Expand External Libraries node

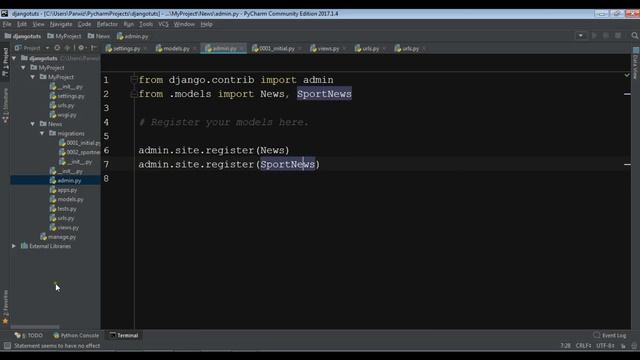pyautogui.click(x=14, y=246)
